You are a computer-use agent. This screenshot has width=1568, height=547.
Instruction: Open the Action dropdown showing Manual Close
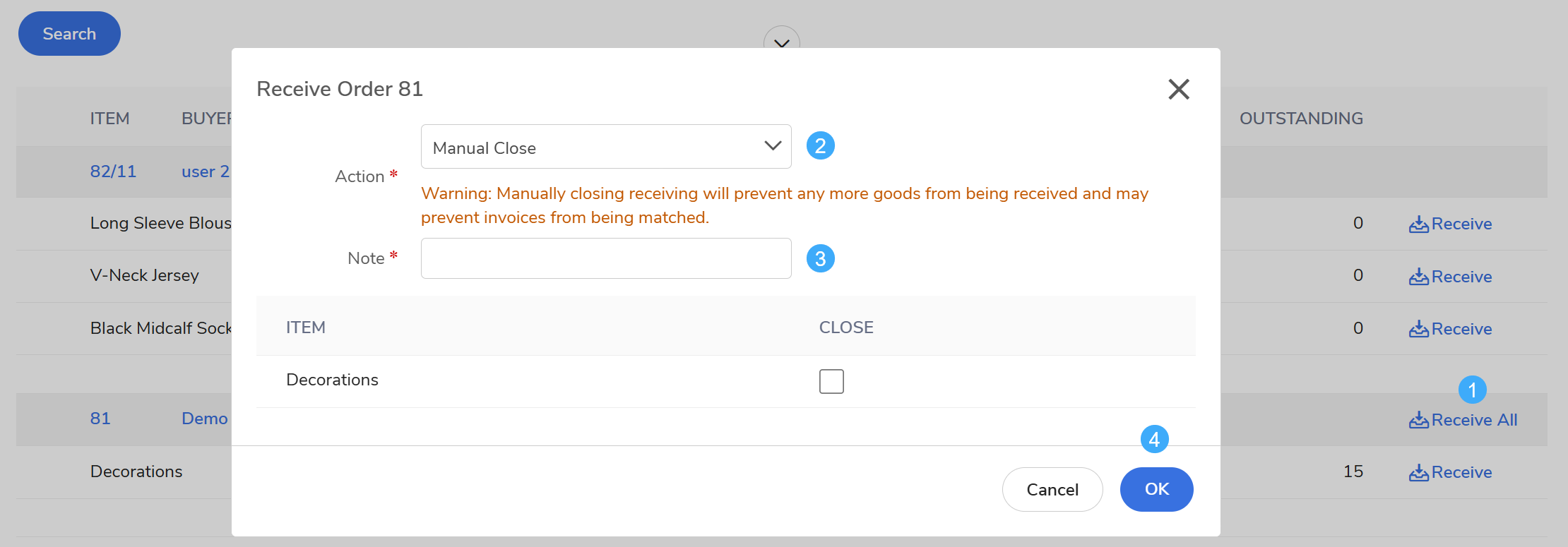point(605,147)
